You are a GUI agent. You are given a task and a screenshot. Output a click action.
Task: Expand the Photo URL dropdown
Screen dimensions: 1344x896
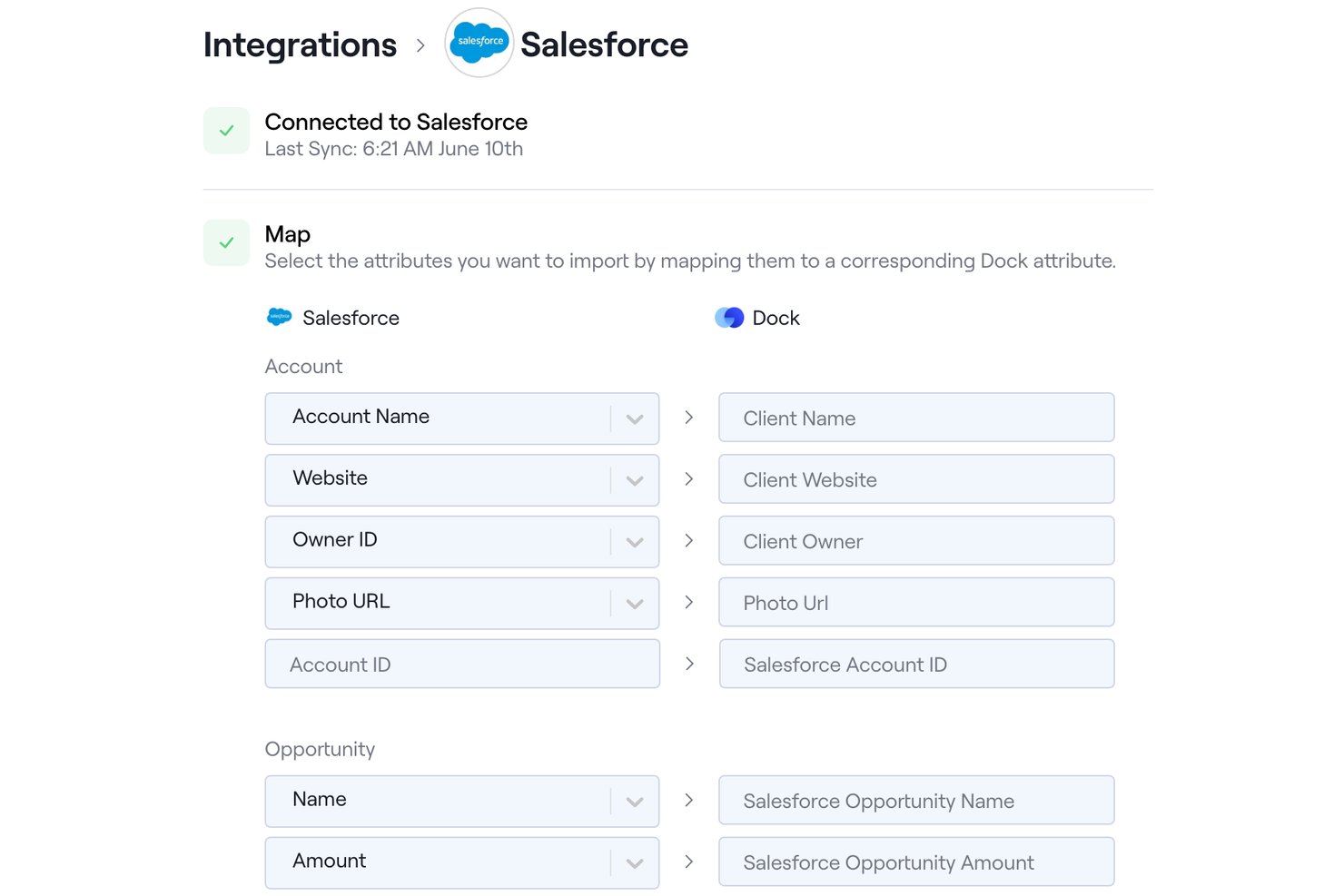coord(461,603)
